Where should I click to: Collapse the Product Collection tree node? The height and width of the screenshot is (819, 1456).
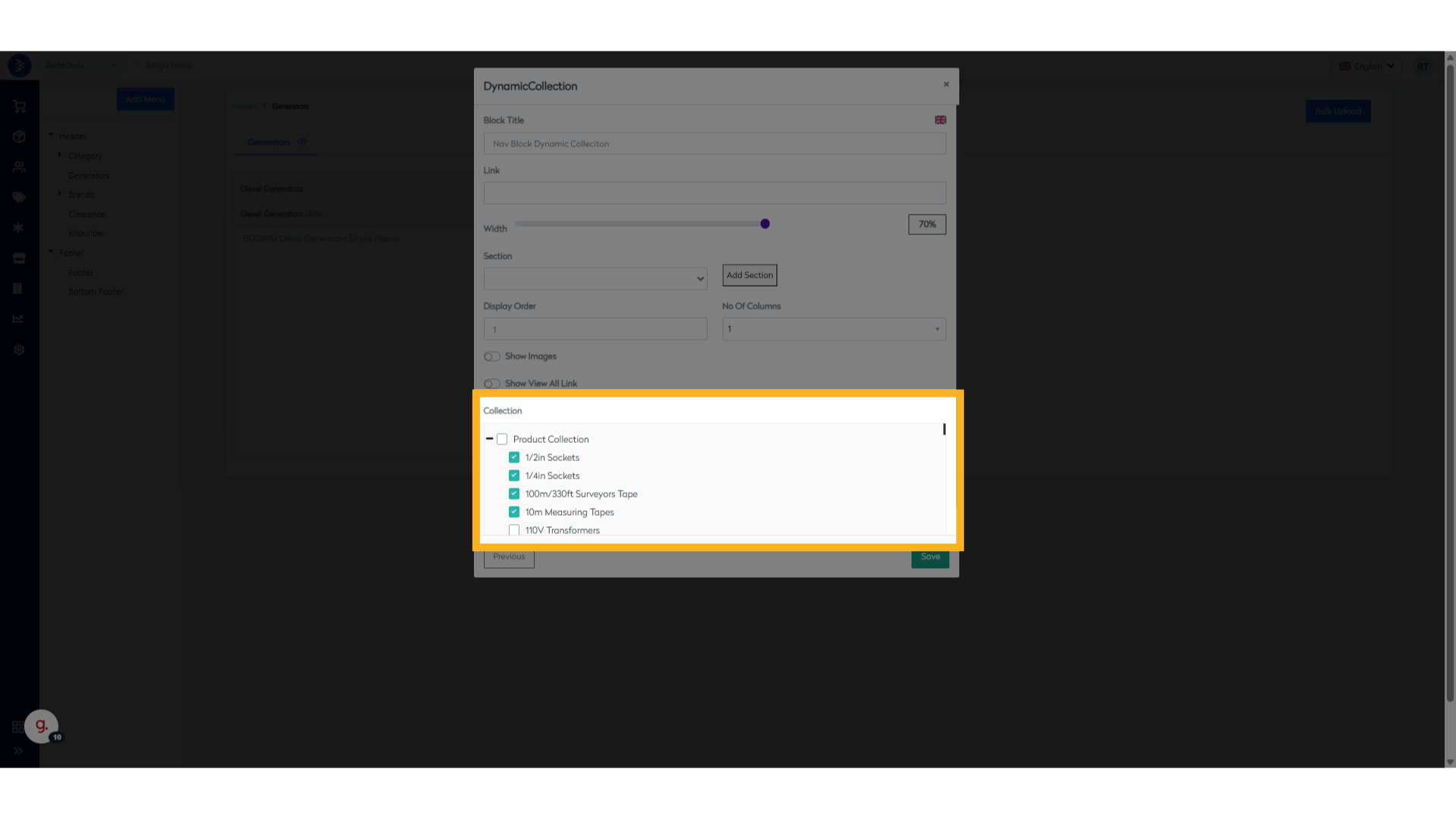pyautogui.click(x=489, y=439)
